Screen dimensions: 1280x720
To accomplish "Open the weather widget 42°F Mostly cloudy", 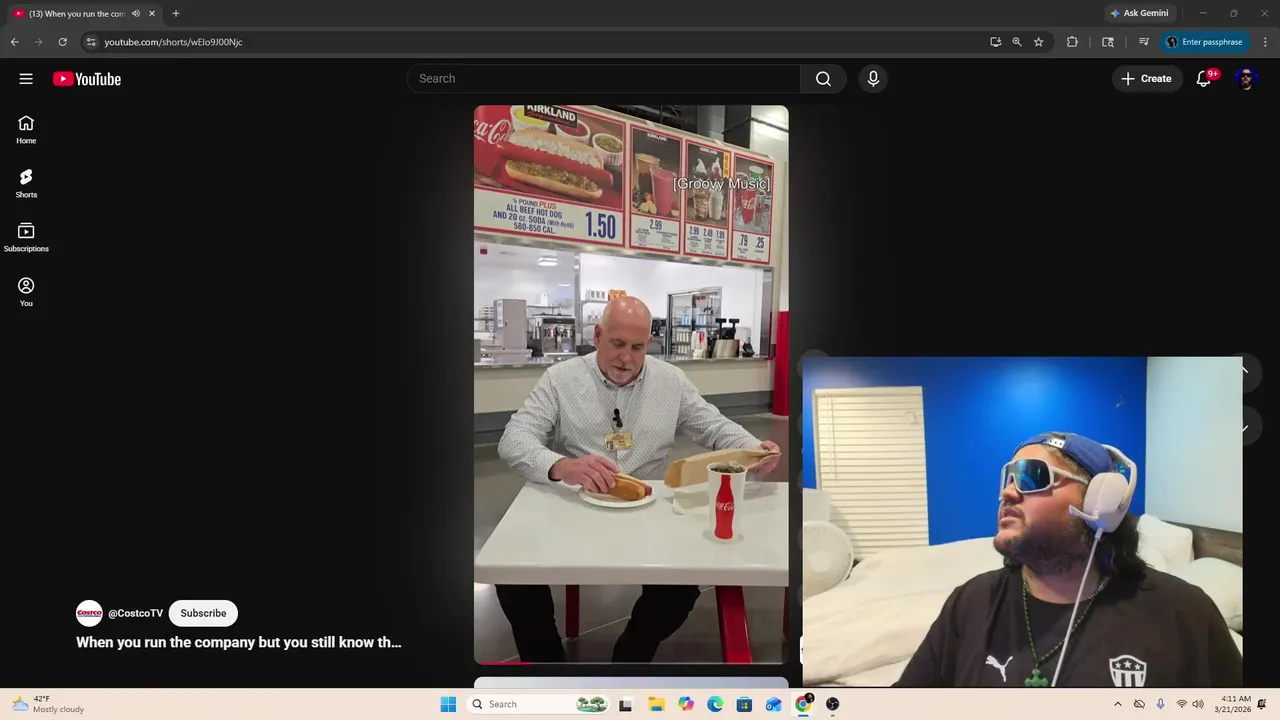I will 48,704.
